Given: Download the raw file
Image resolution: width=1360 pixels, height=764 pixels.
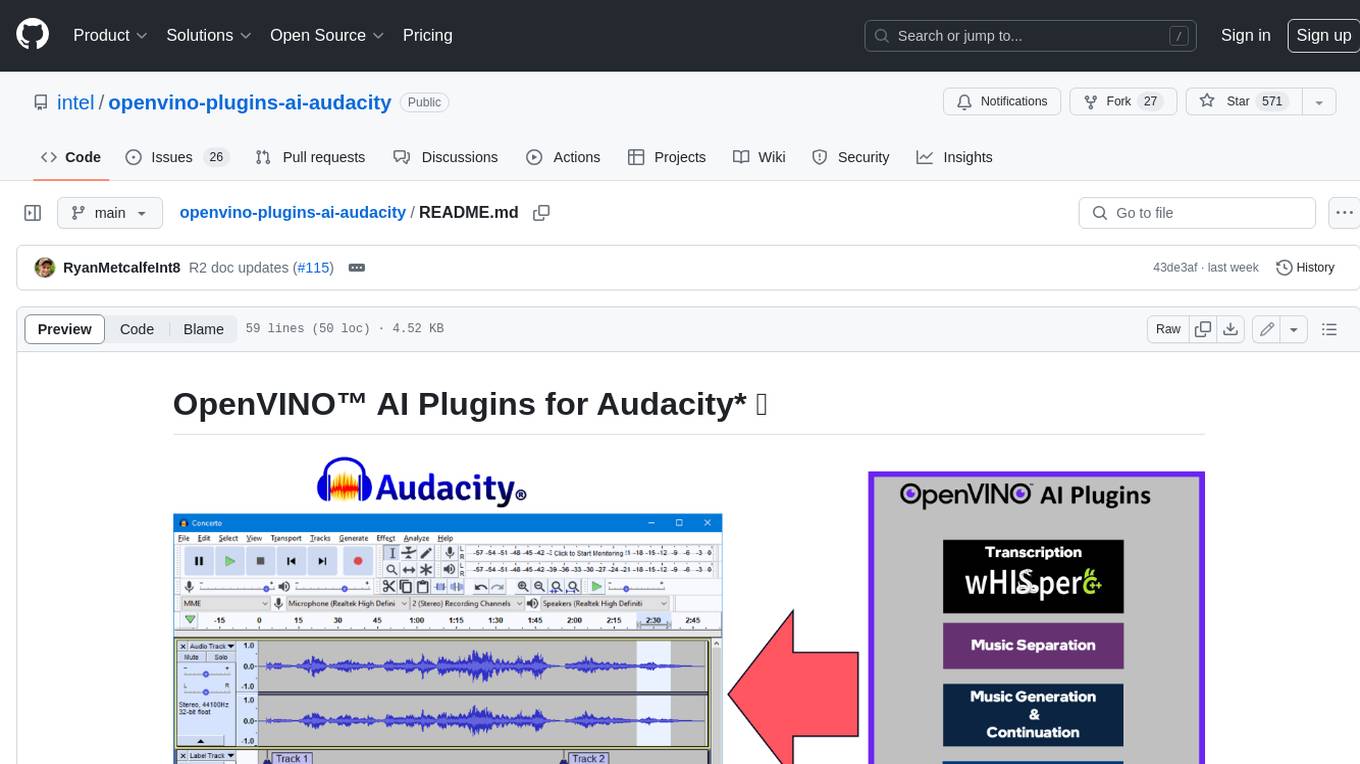Looking at the screenshot, I should point(1231,329).
